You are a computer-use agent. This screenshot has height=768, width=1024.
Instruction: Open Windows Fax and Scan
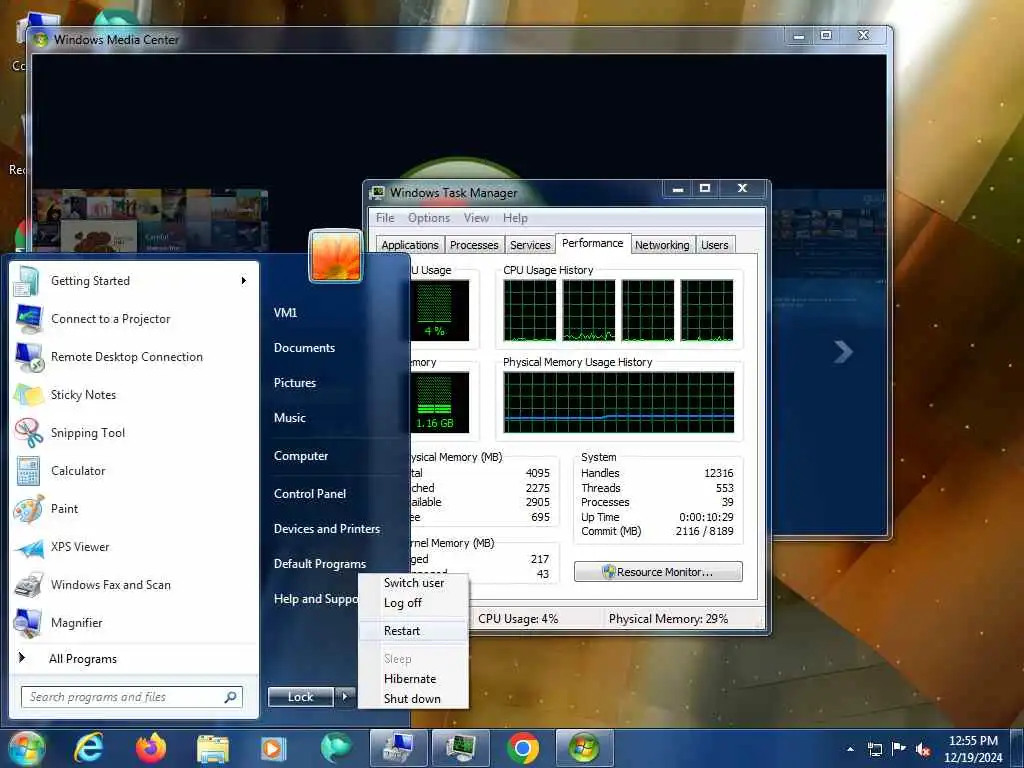[x=133, y=584]
